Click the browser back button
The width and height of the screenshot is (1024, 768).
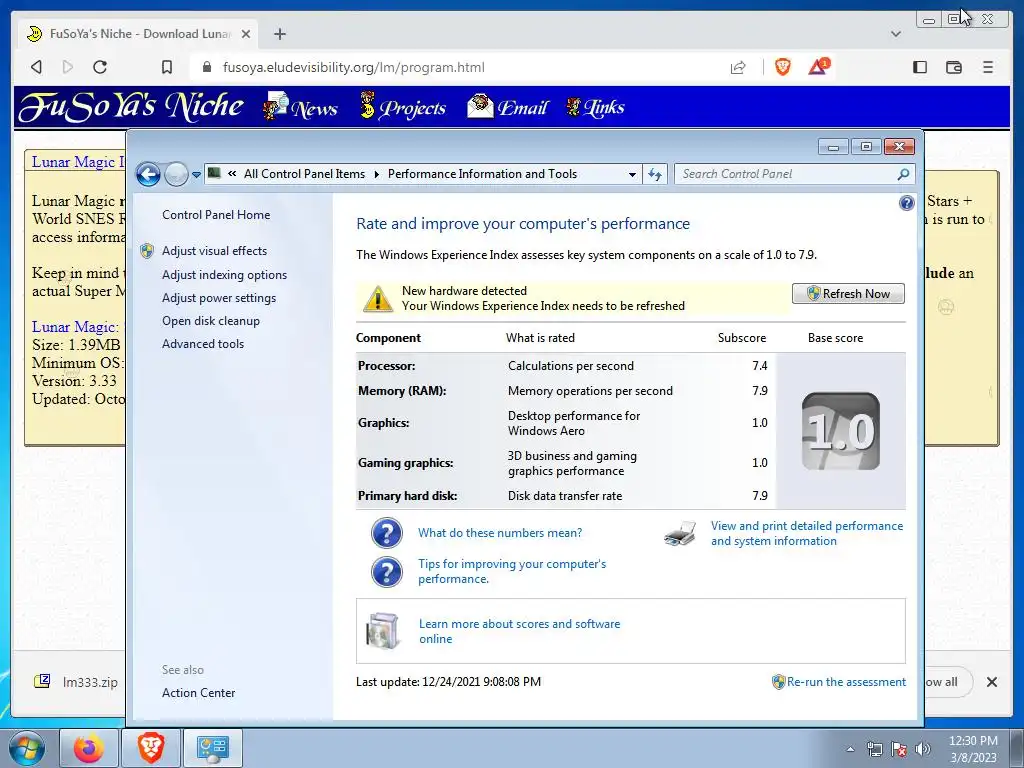[37, 67]
